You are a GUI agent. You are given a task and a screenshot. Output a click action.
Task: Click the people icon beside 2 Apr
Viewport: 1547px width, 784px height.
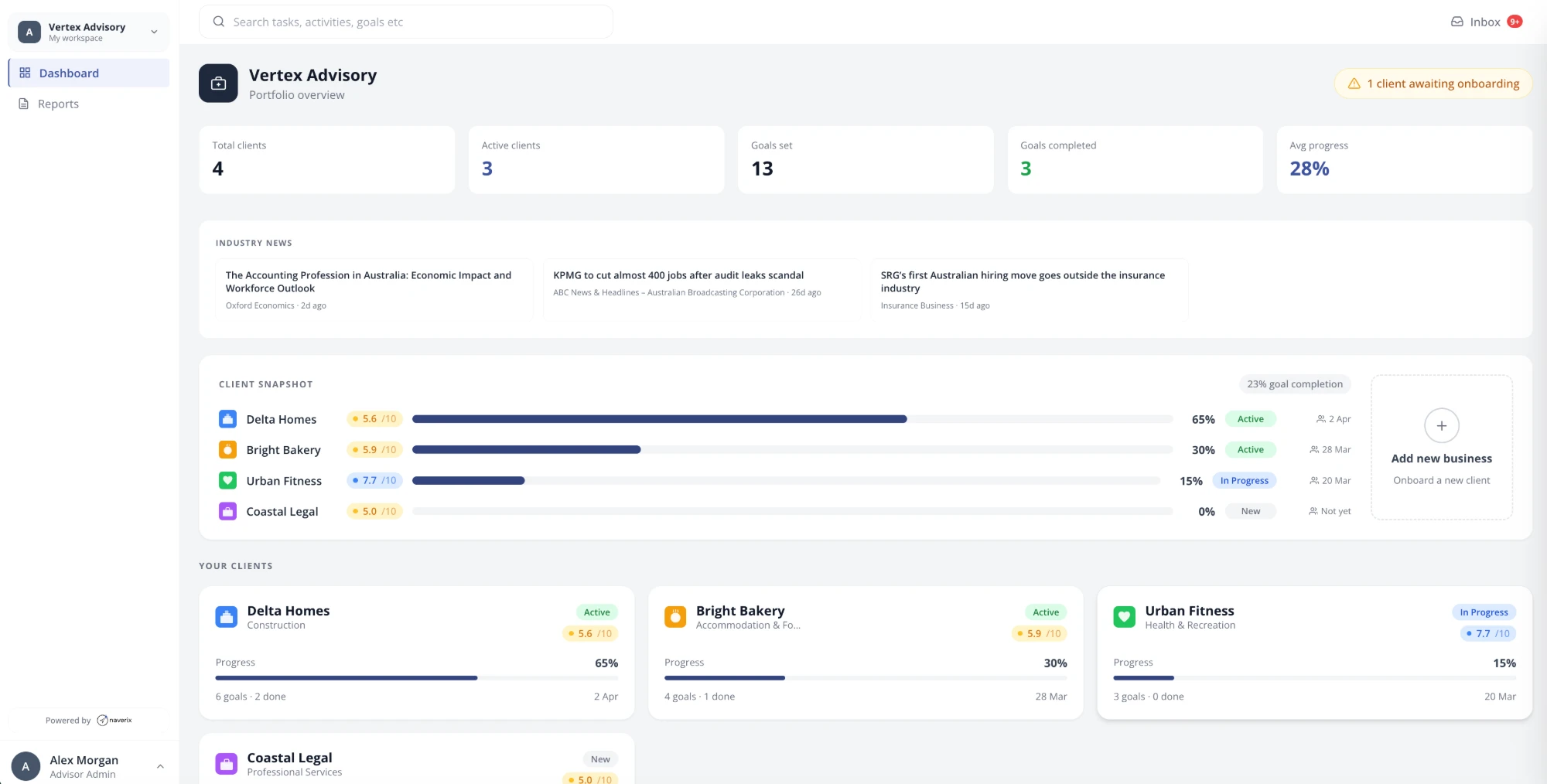(x=1320, y=419)
